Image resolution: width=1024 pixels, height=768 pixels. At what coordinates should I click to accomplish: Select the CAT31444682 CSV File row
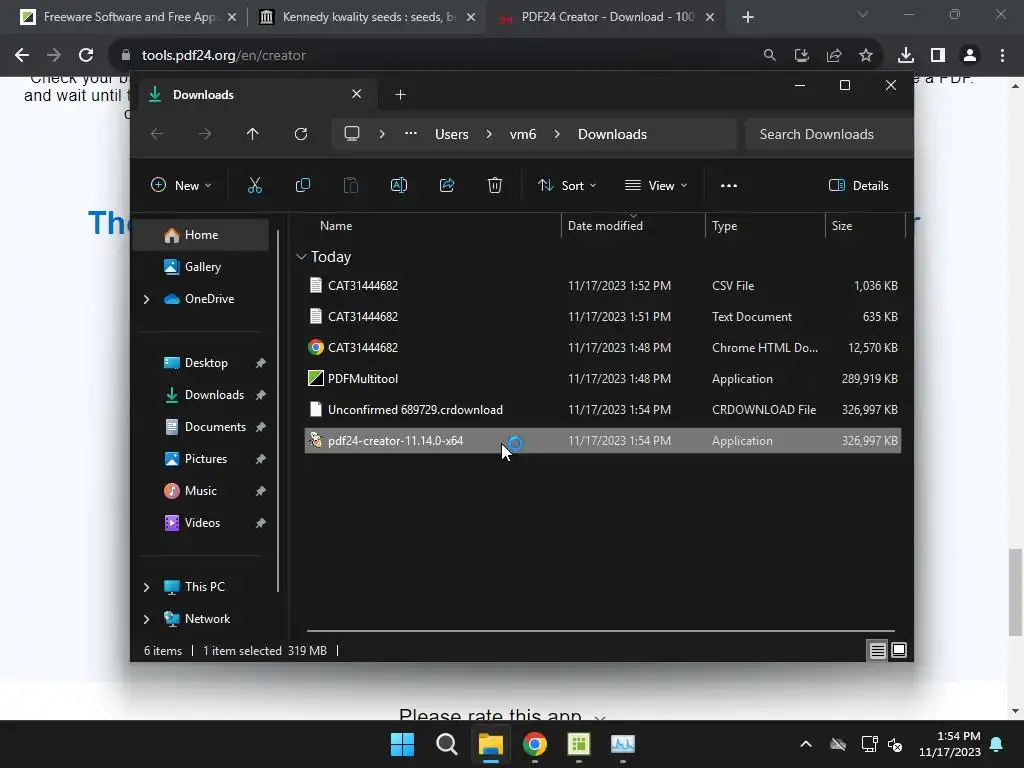[x=603, y=286]
